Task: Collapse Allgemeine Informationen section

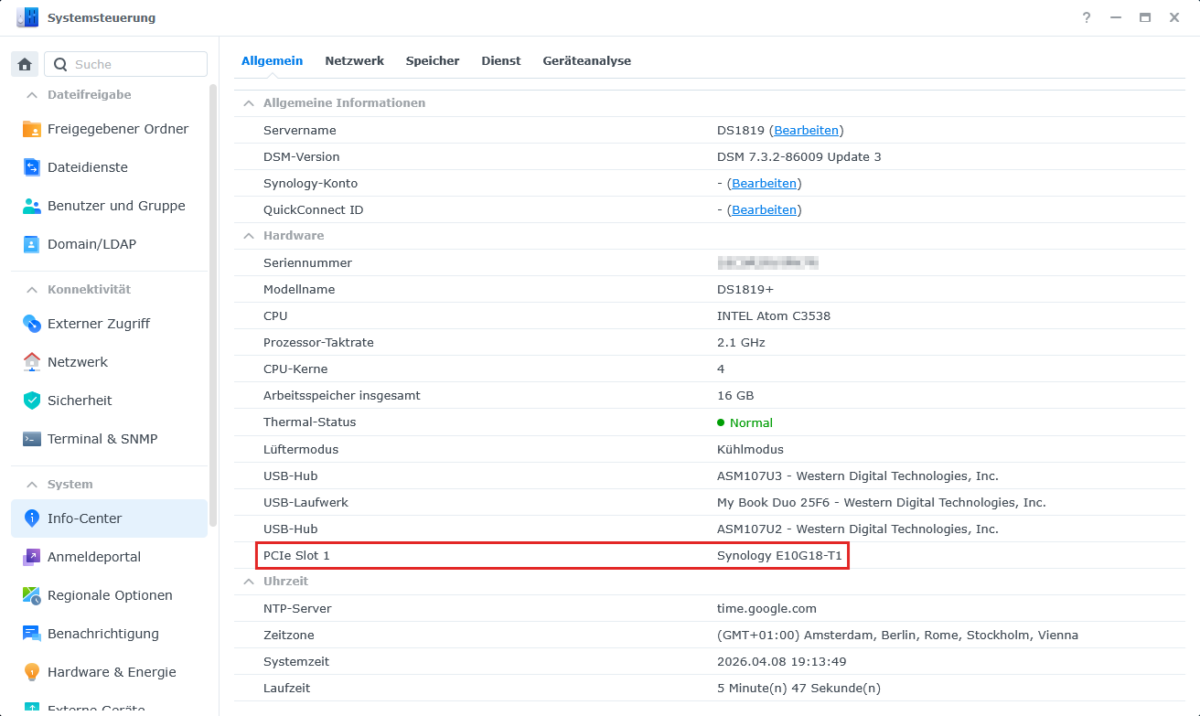Action: (x=248, y=103)
